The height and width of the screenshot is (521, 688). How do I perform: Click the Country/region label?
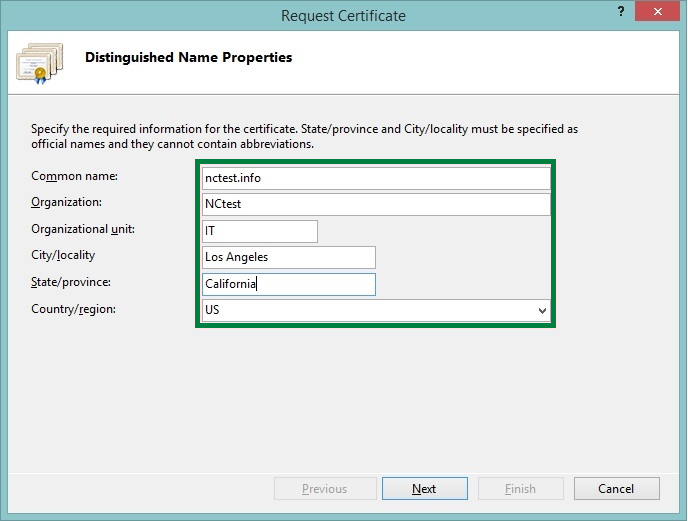click(x=73, y=309)
